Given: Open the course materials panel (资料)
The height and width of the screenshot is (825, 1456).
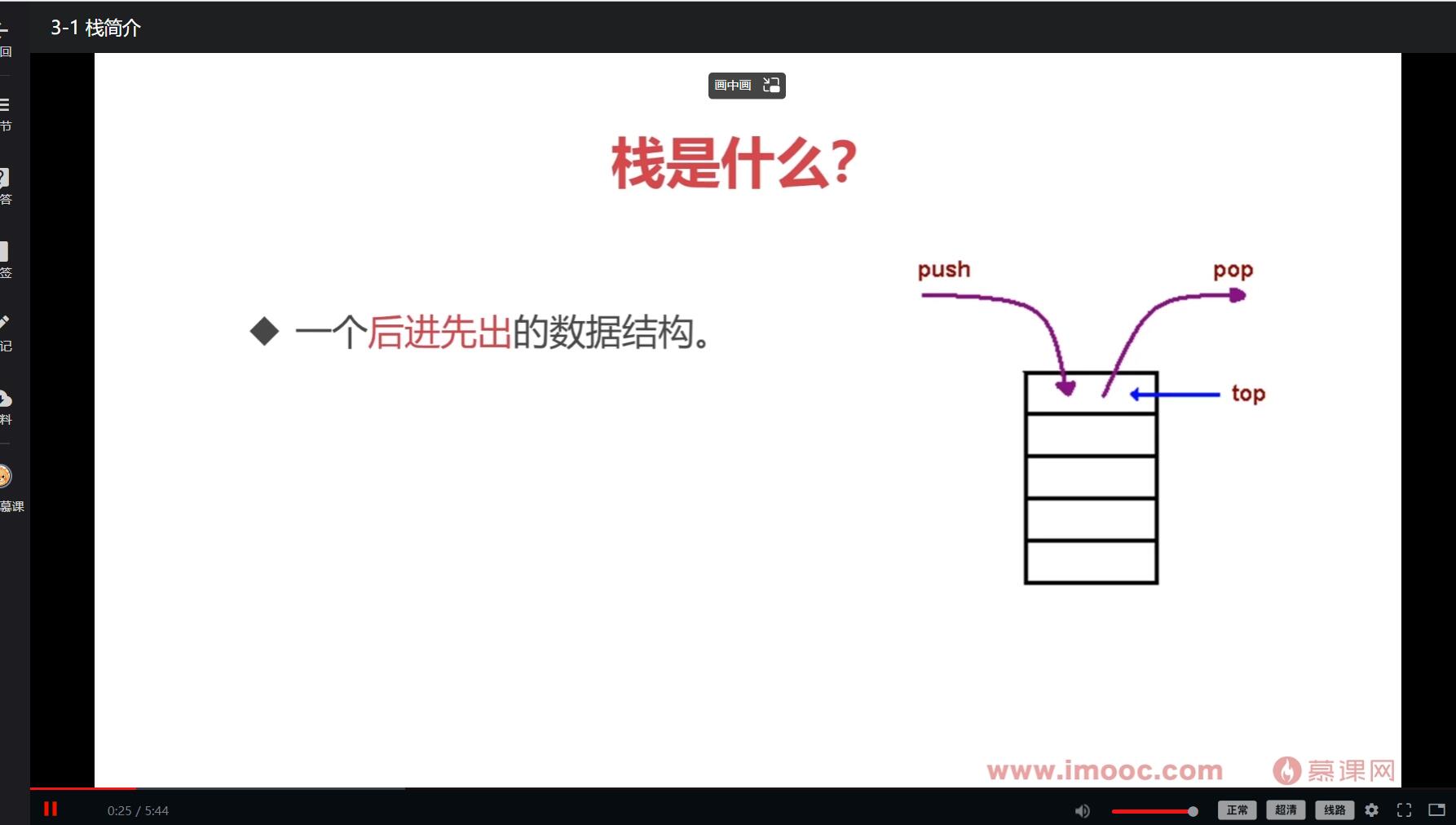Looking at the screenshot, I should [x=5, y=406].
